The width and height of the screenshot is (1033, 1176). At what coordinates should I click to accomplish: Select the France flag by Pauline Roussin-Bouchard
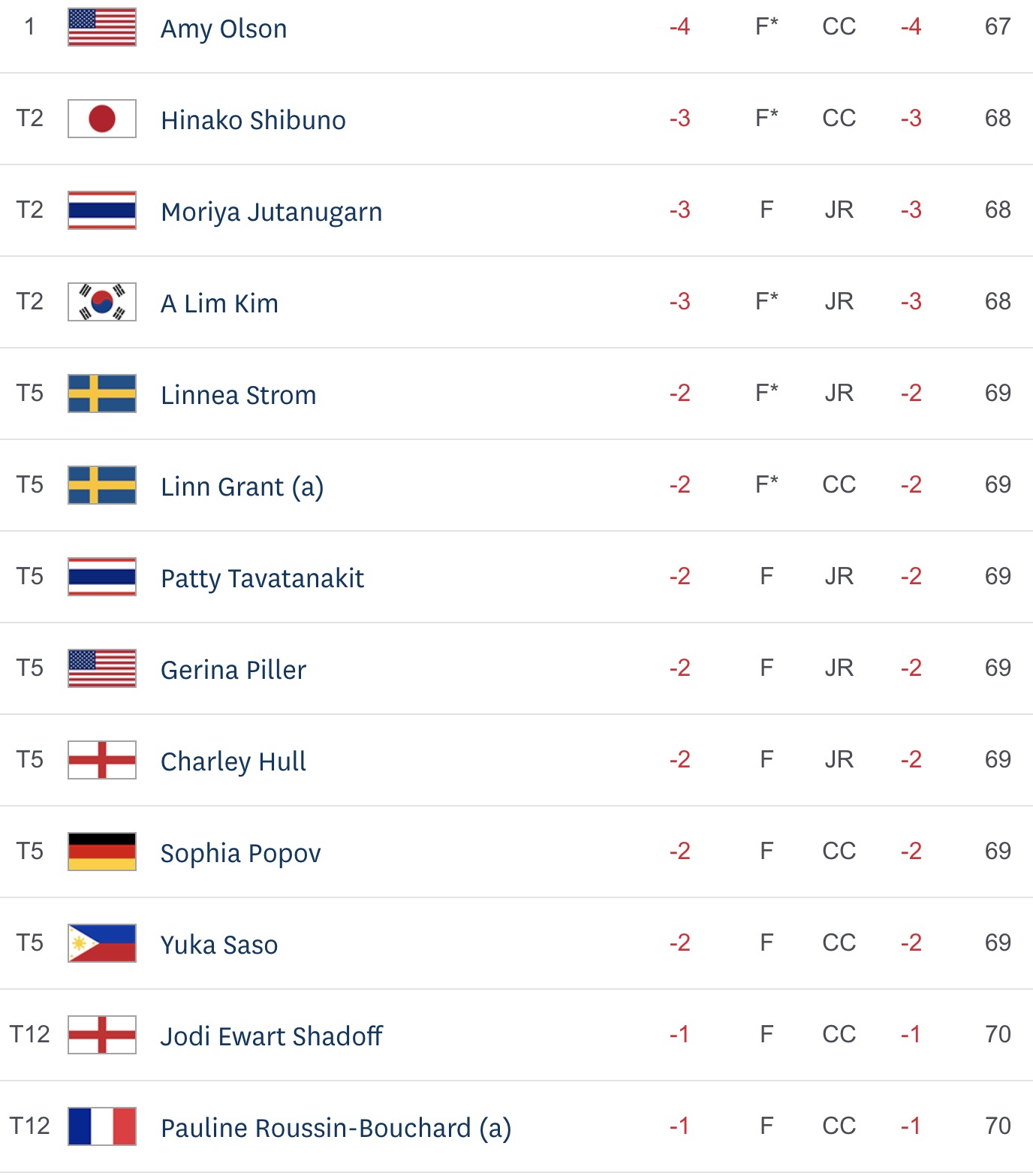coord(102,1126)
